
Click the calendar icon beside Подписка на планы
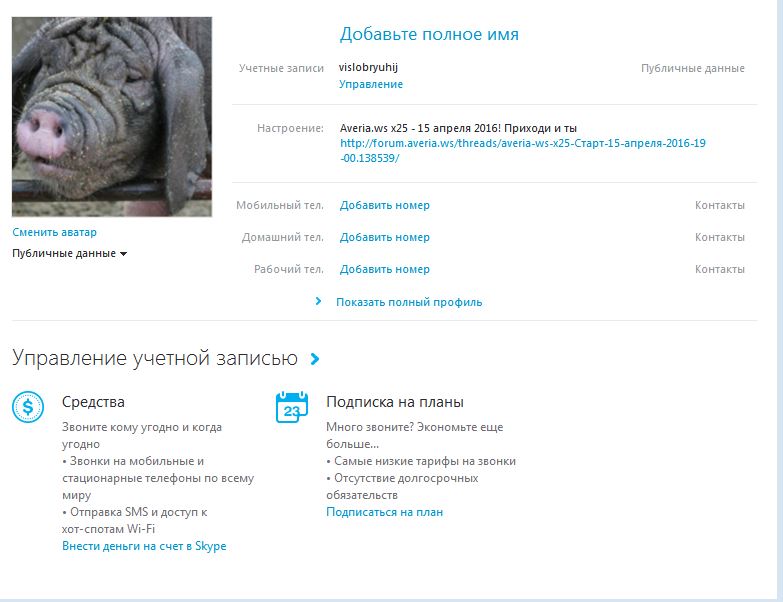coord(291,407)
